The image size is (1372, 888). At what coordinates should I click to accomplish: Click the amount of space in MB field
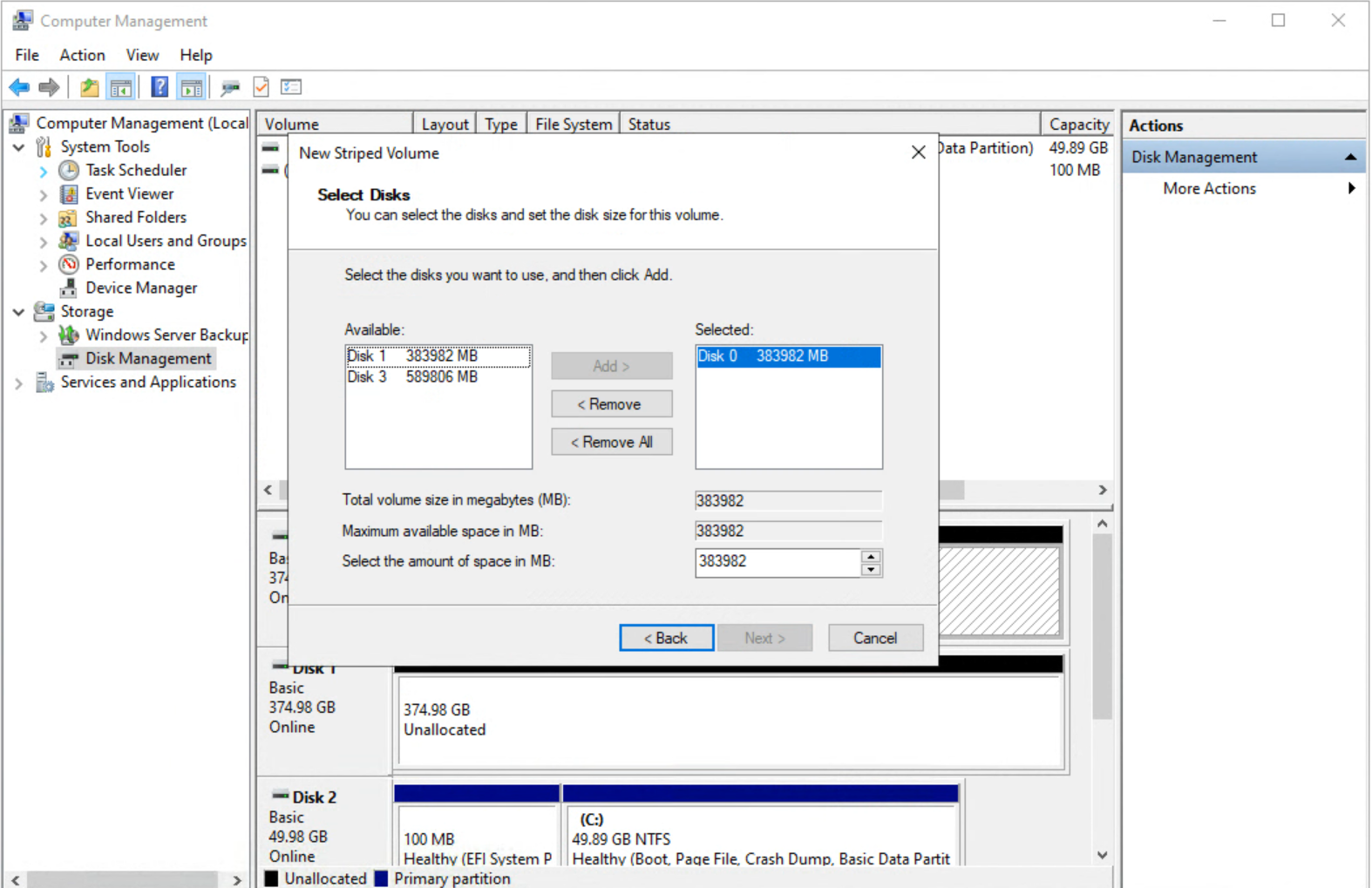point(777,562)
